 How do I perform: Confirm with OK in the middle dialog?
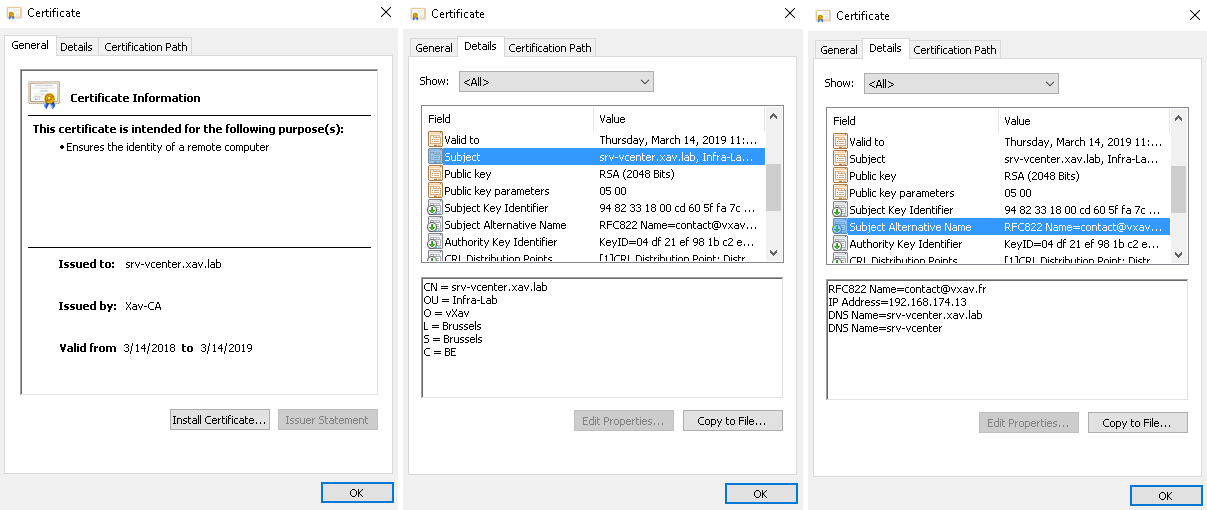pos(760,494)
